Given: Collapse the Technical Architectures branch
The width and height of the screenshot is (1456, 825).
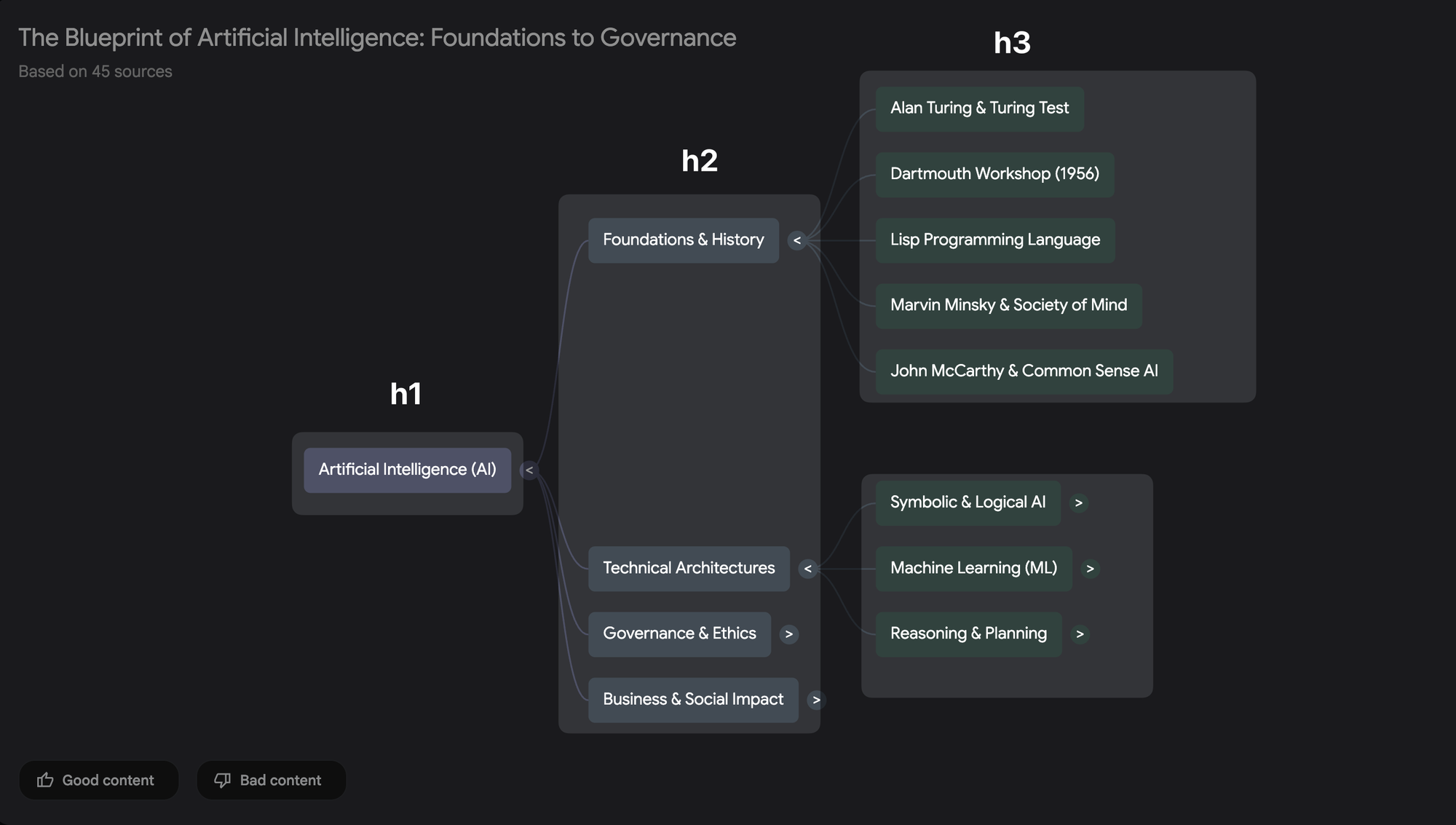Looking at the screenshot, I should tap(807, 569).
